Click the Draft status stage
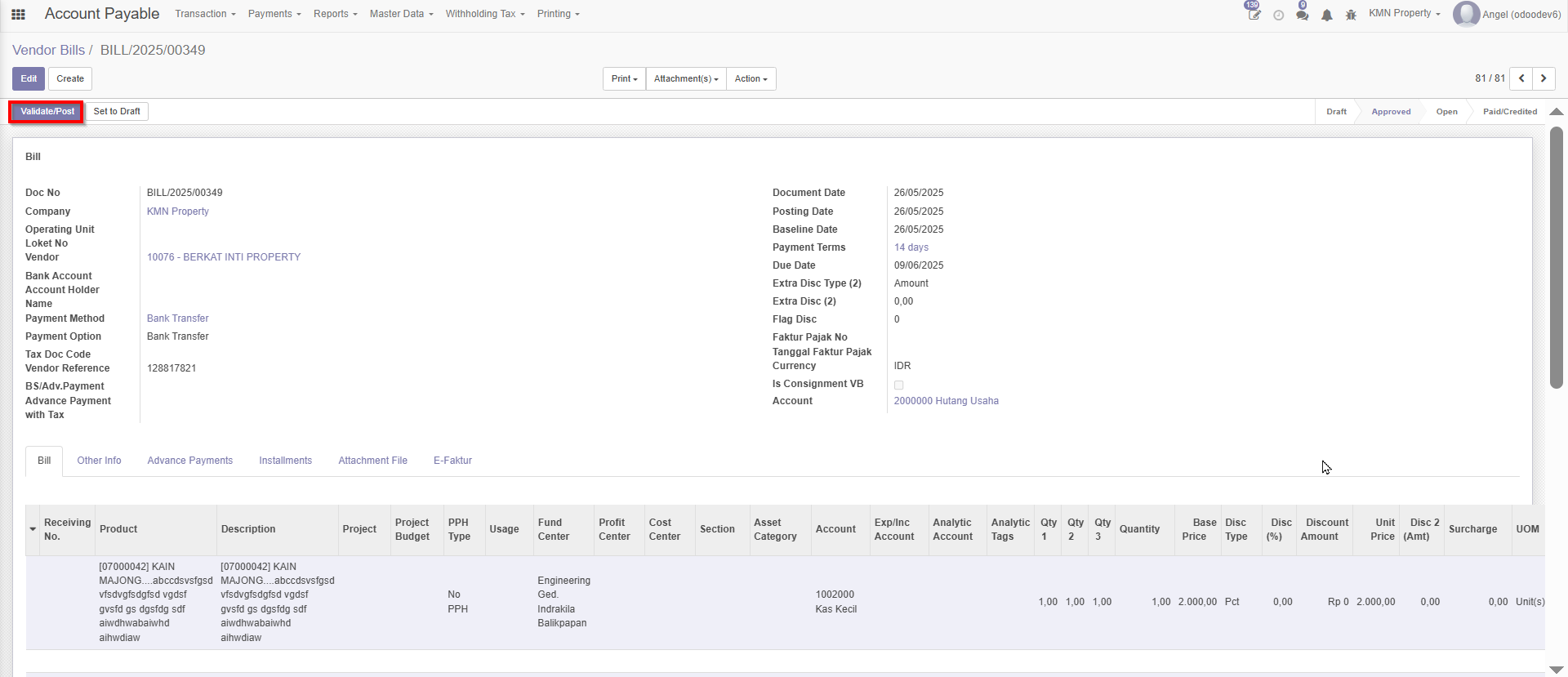The image size is (1568, 677). coord(1336,112)
